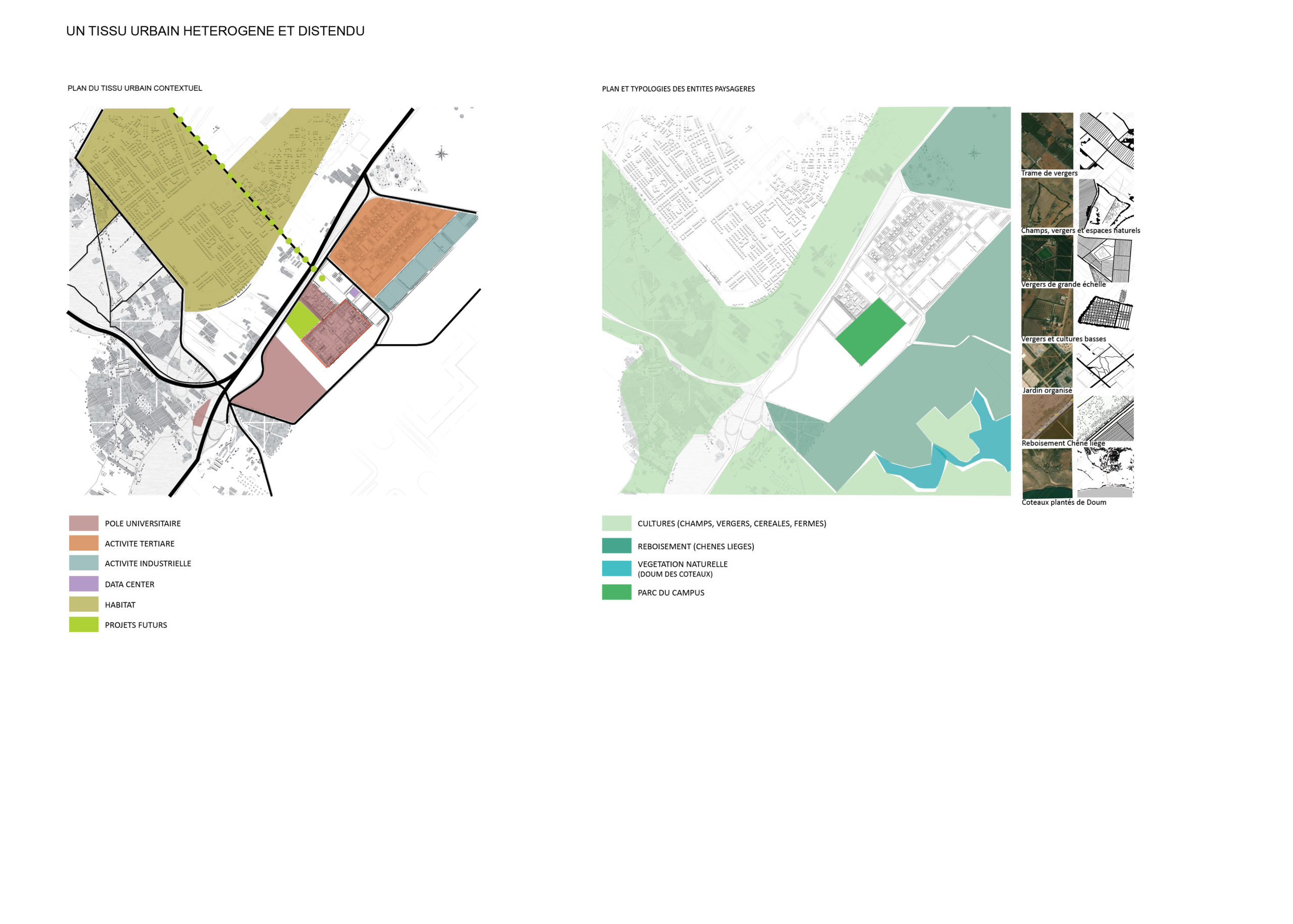The image size is (1293, 924).
Task: Click the 'Vergers de grande échelle' caption
Action: [1063, 284]
